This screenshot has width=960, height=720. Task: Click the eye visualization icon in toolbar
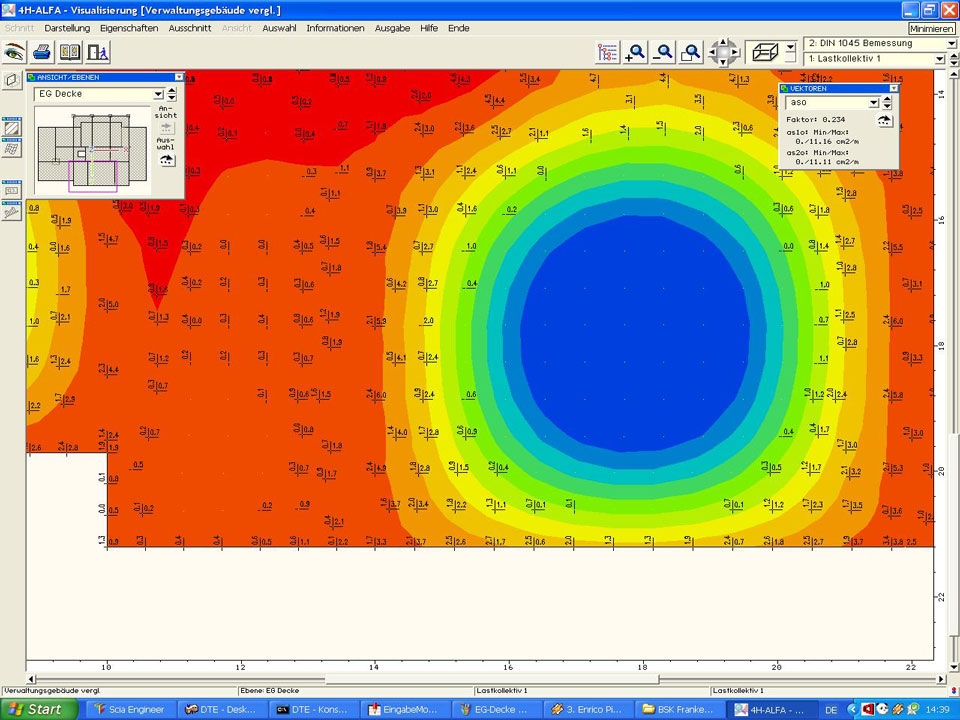[x=15, y=52]
